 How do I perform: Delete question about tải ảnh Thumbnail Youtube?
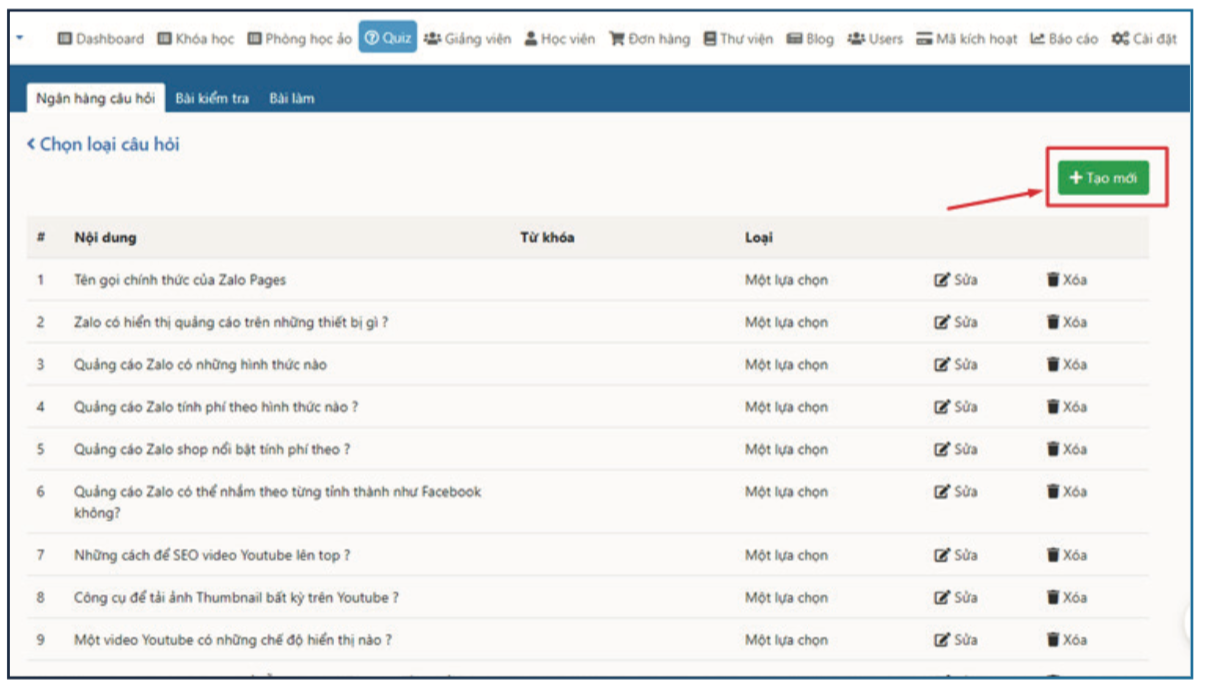(1066, 597)
